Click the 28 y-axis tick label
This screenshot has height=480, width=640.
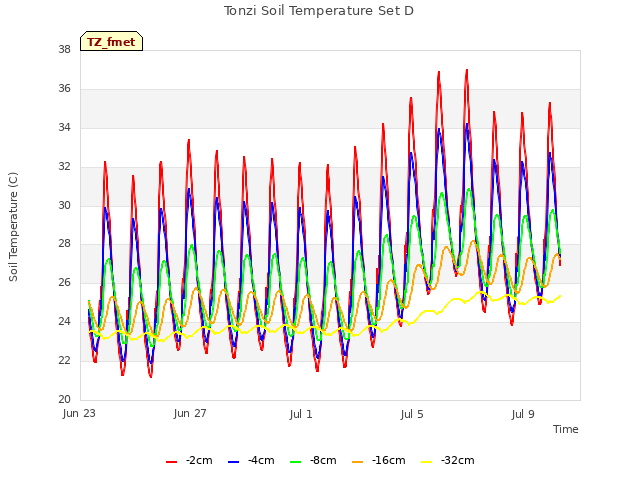pos(64,244)
